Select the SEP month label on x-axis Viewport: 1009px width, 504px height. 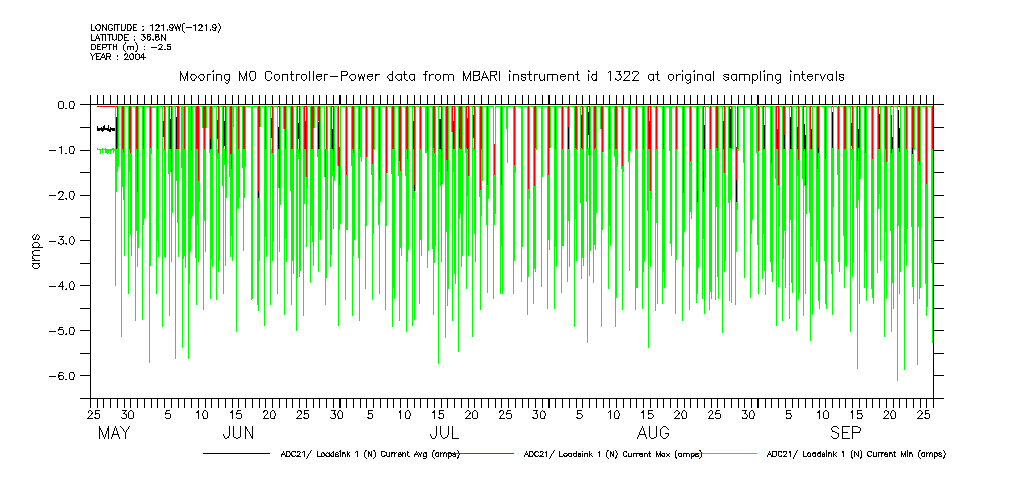(x=846, y=433)
